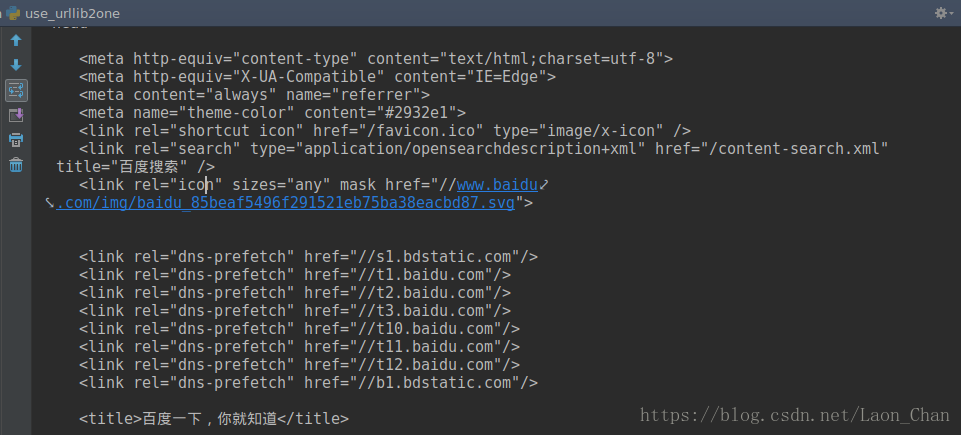Open the gear settings icon

pos(940,13)
